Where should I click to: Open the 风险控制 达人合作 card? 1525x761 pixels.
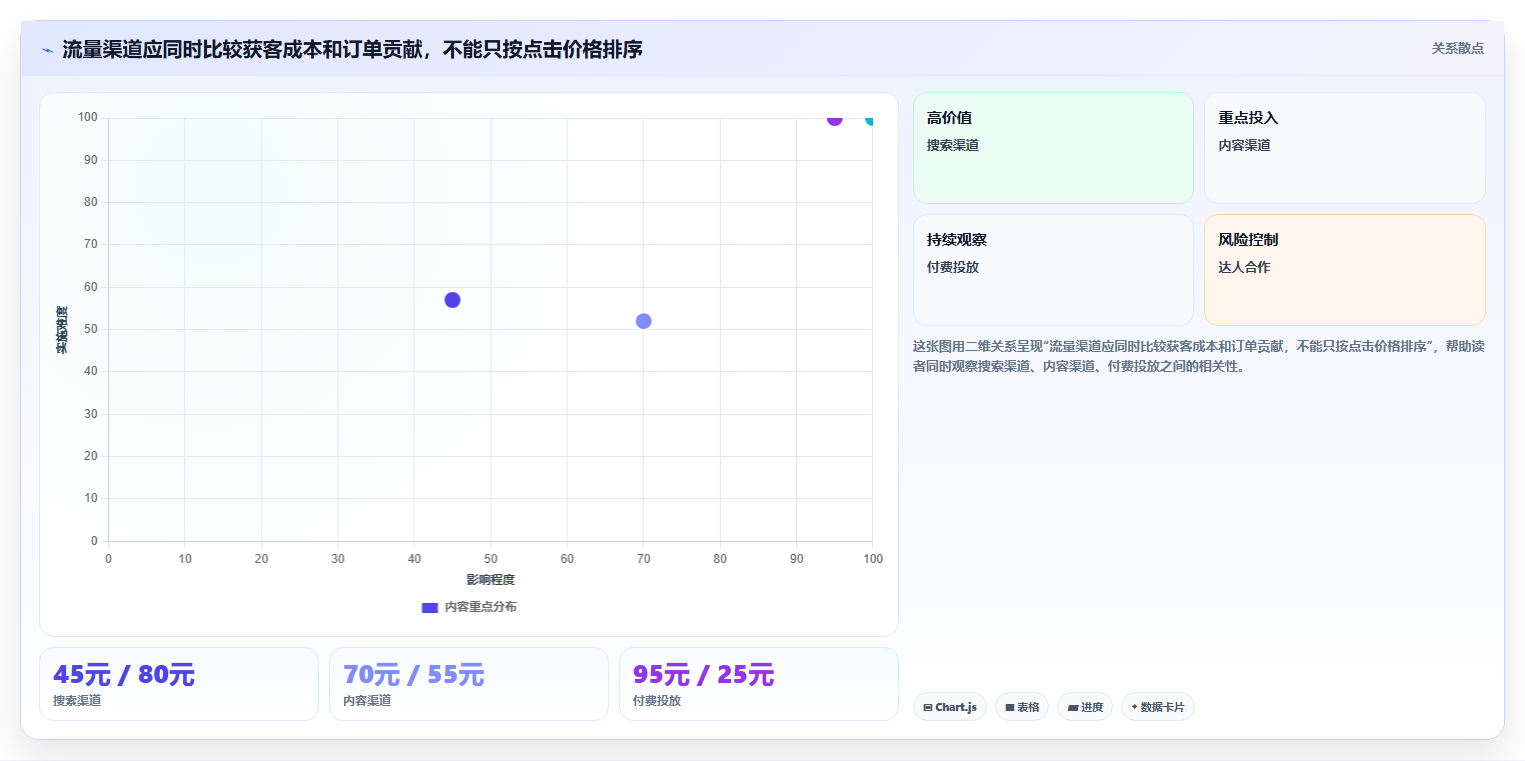1345,270
